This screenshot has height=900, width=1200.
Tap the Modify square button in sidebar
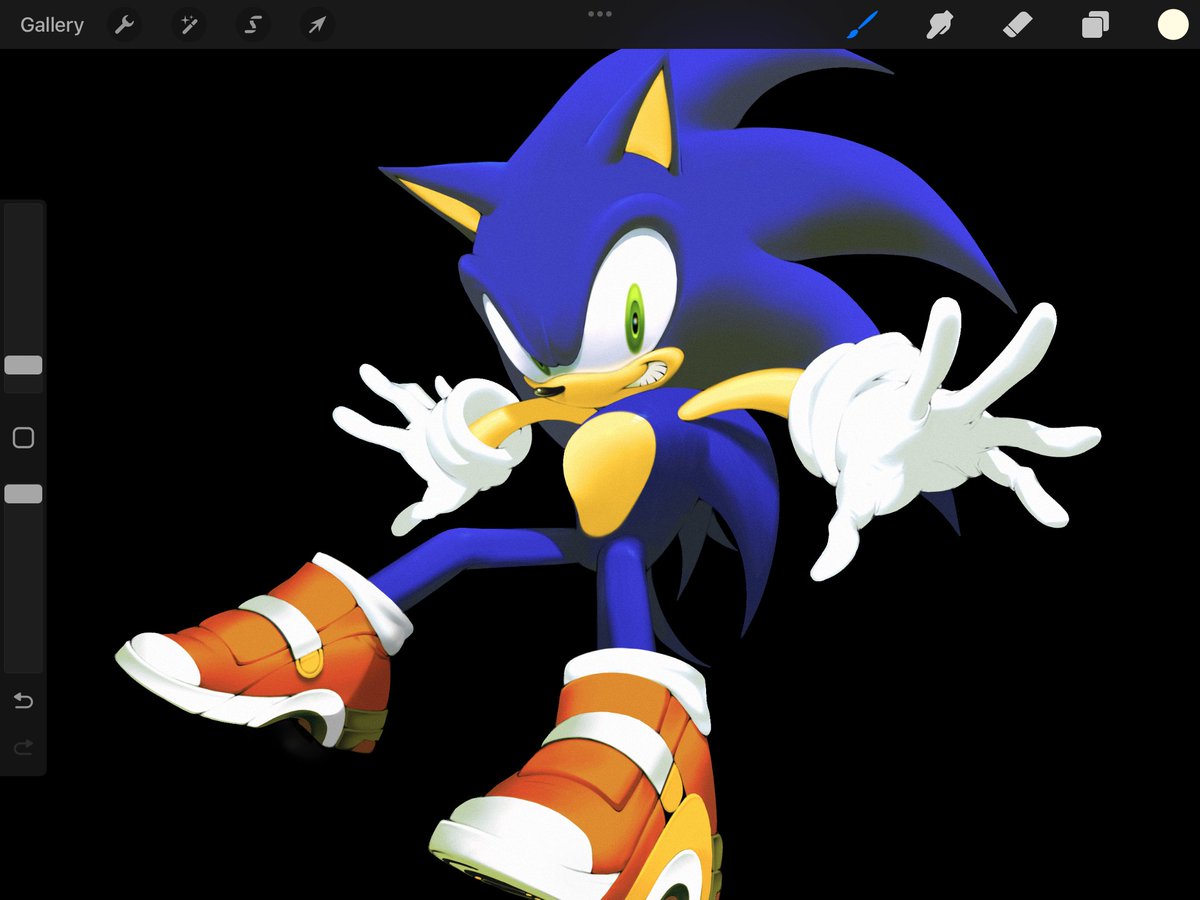pos(23,438)
